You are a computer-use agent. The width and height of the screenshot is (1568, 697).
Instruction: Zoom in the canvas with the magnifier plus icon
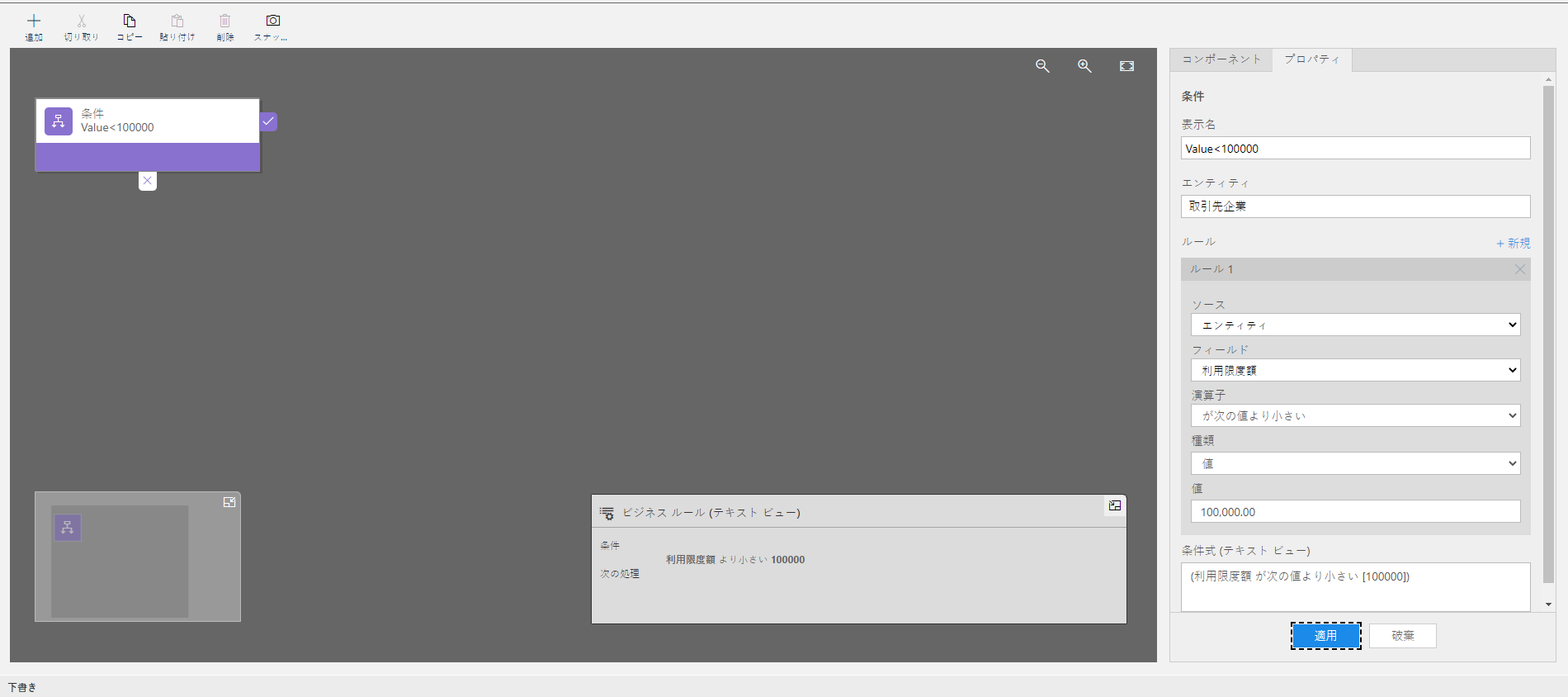click(1084, 66)
